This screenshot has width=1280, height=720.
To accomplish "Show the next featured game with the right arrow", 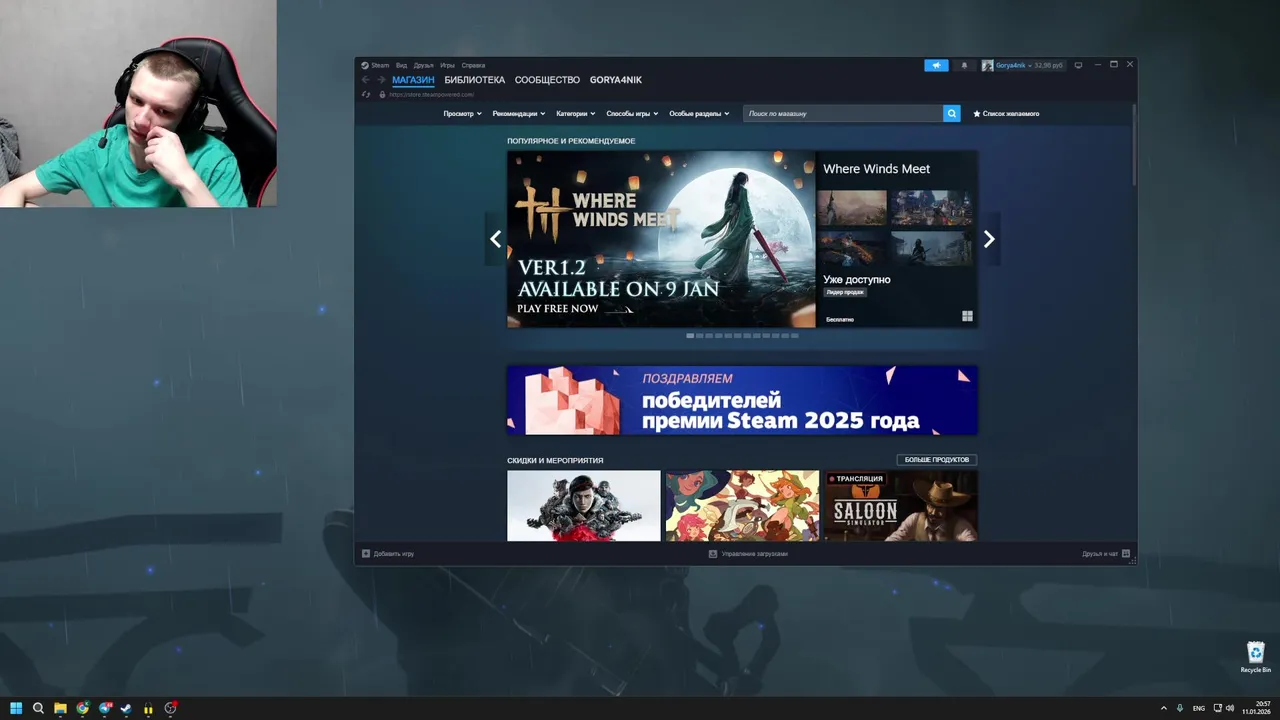I will tap(989, 239).
